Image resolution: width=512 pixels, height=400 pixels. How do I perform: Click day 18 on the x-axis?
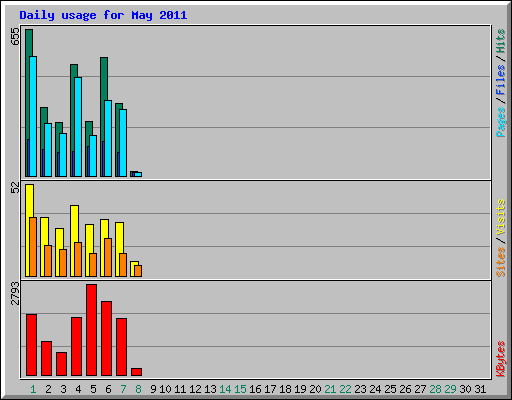click(285, 389)
